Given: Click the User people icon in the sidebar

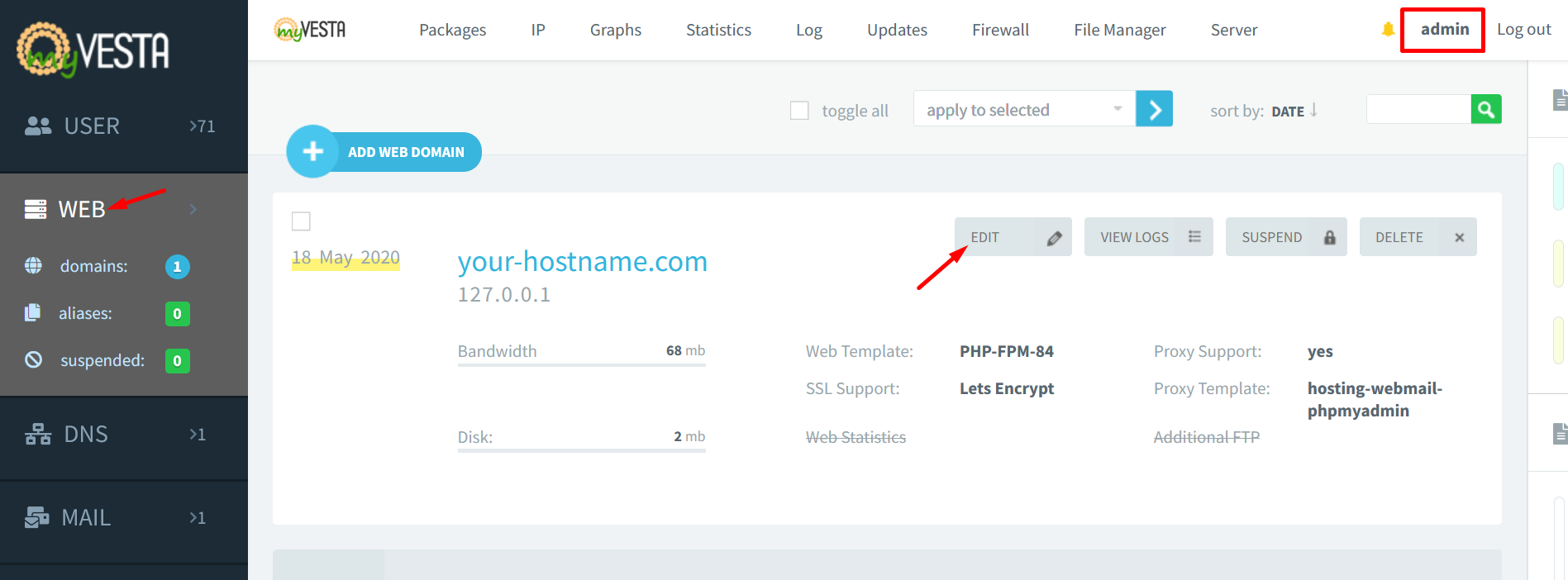Looking at the screenshot, I should pyautogui.click(x=38, y=126).
